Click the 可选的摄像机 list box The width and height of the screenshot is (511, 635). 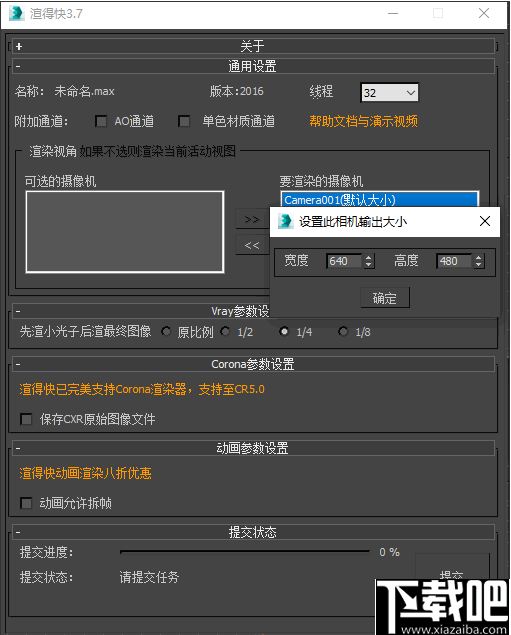click(125, 232)
